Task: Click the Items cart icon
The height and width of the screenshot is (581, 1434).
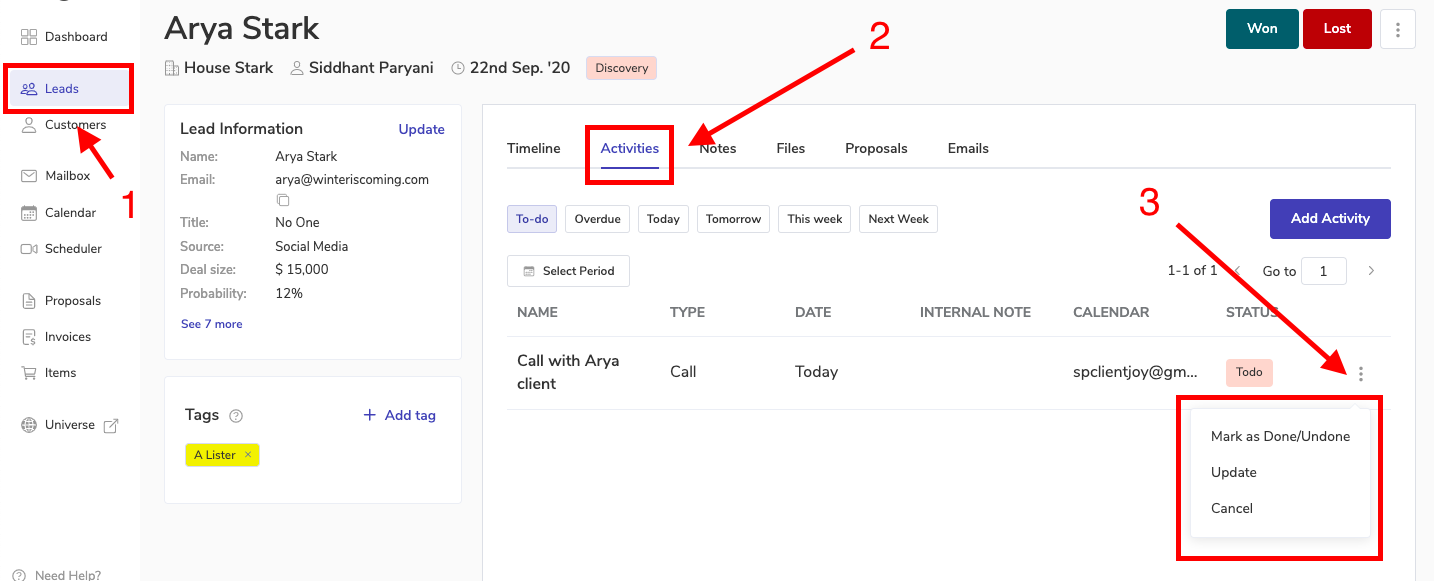Action: point(29,373)
